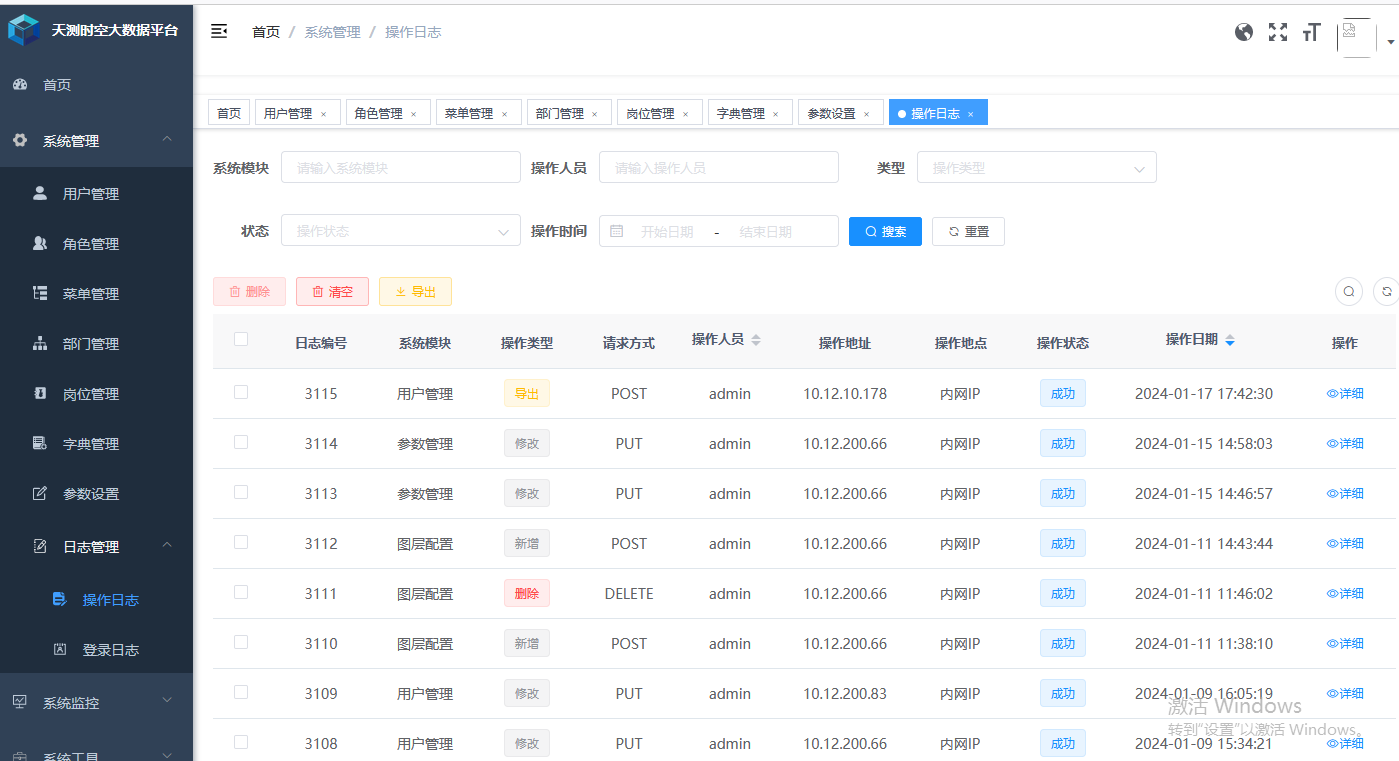
Task: Collapse the sidebar with the hamburger icon
Action: coord(218,31)
